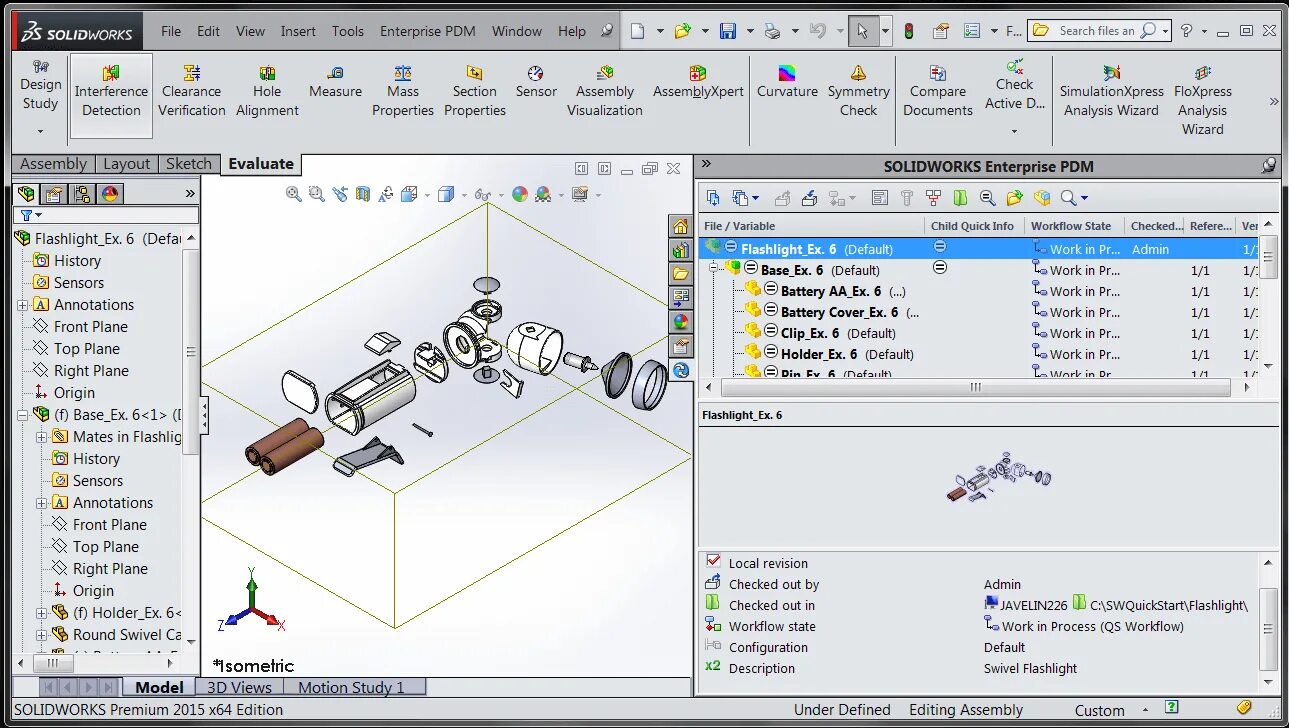Expand Mates in Flashlight node

pyautogui.click(x=42, y=437)
